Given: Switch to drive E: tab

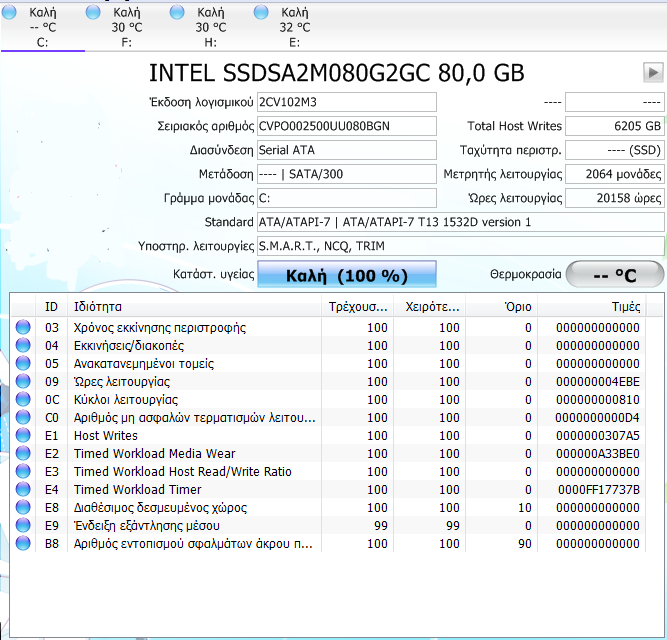Looking at the screenshot, I should tap(295, 27).
